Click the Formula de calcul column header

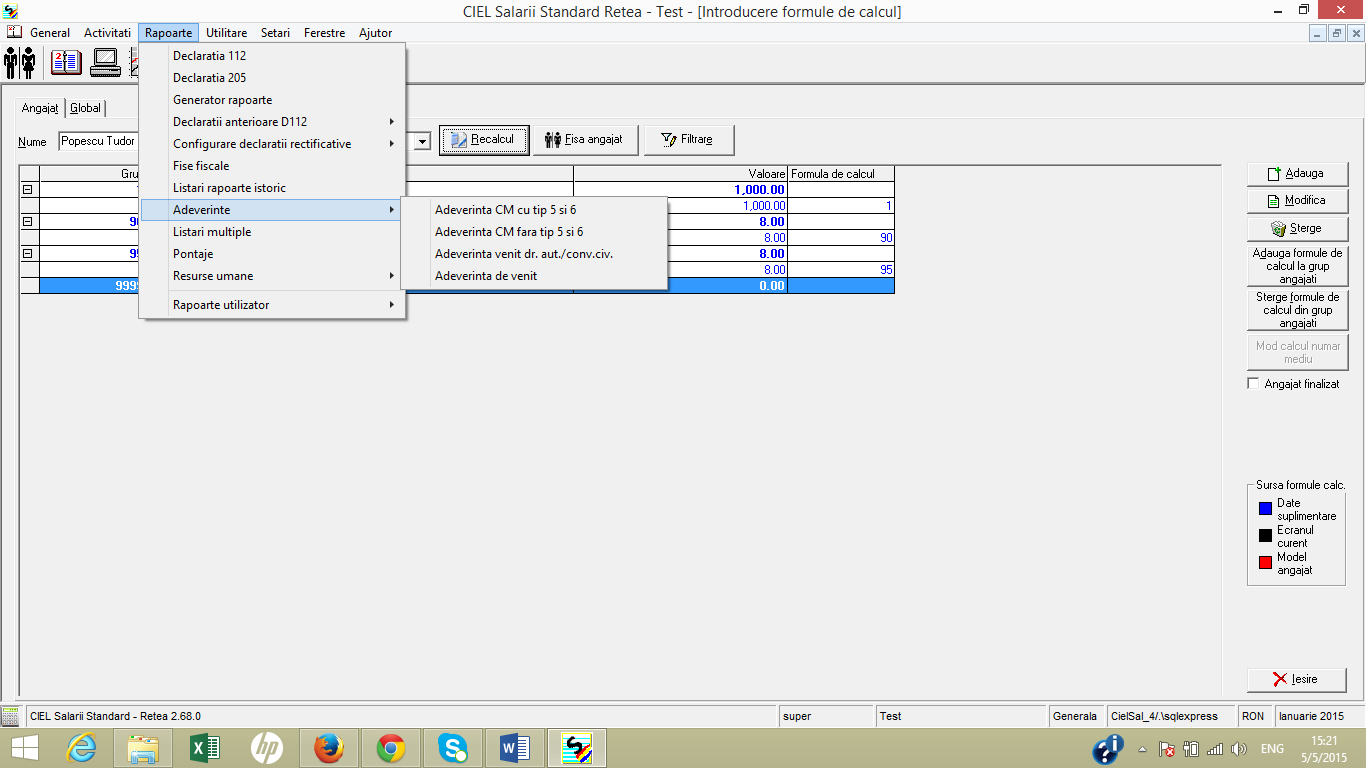pyautogui.click(x=841, y=174)
